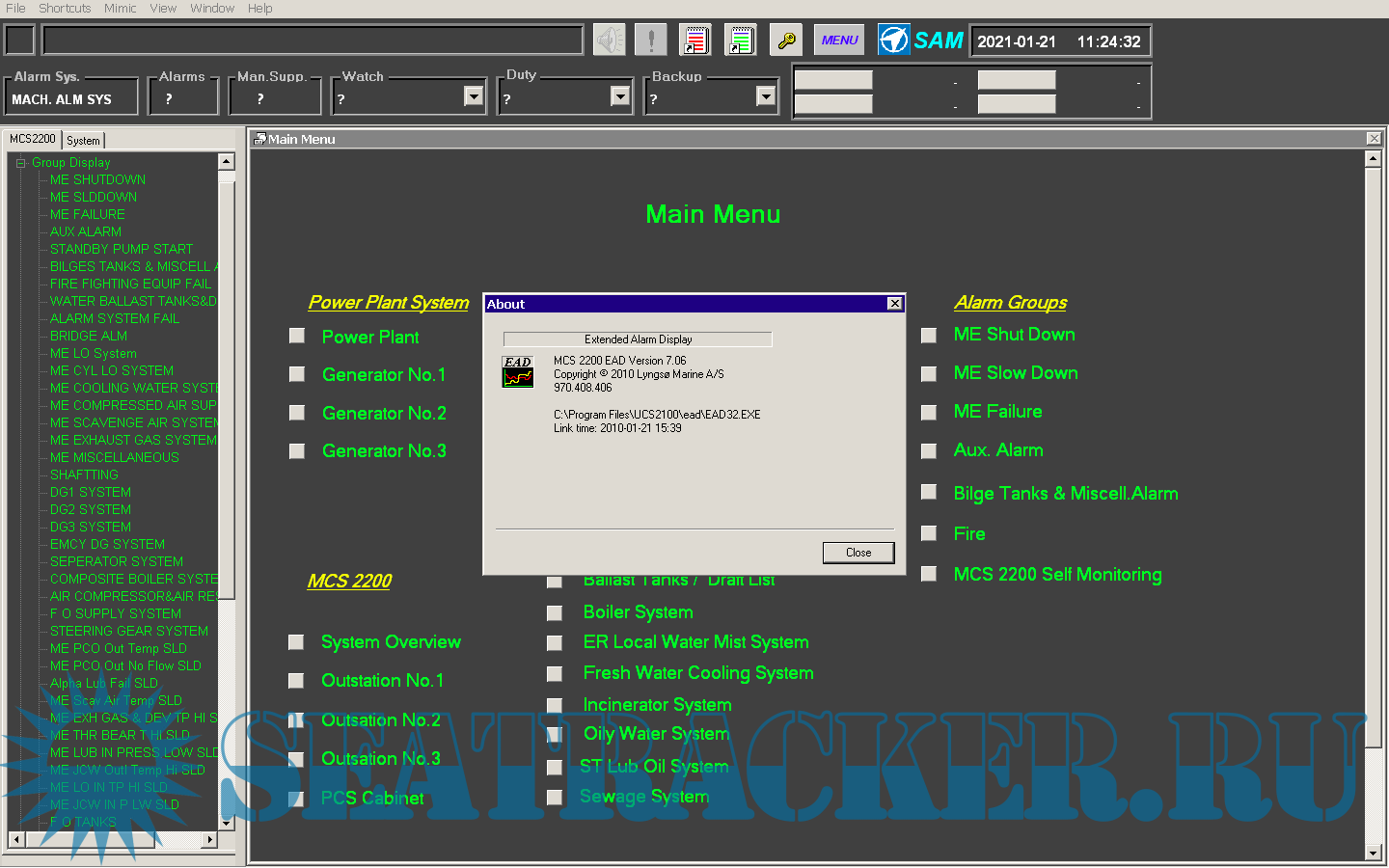Click the Main Menu vertical scrollbar down arrow

pos(1374,853)
